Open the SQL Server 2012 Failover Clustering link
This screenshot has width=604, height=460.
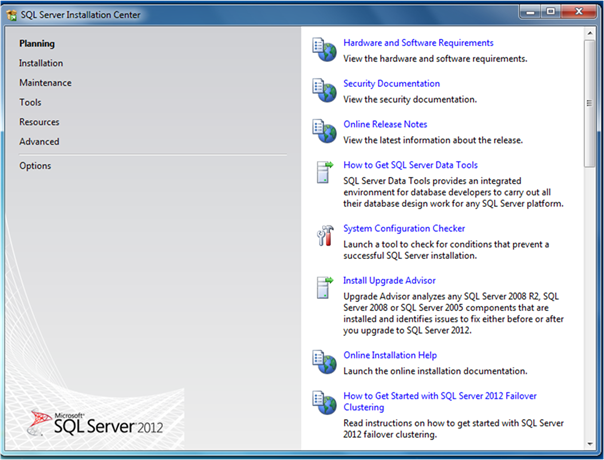[x=440, y=401]
